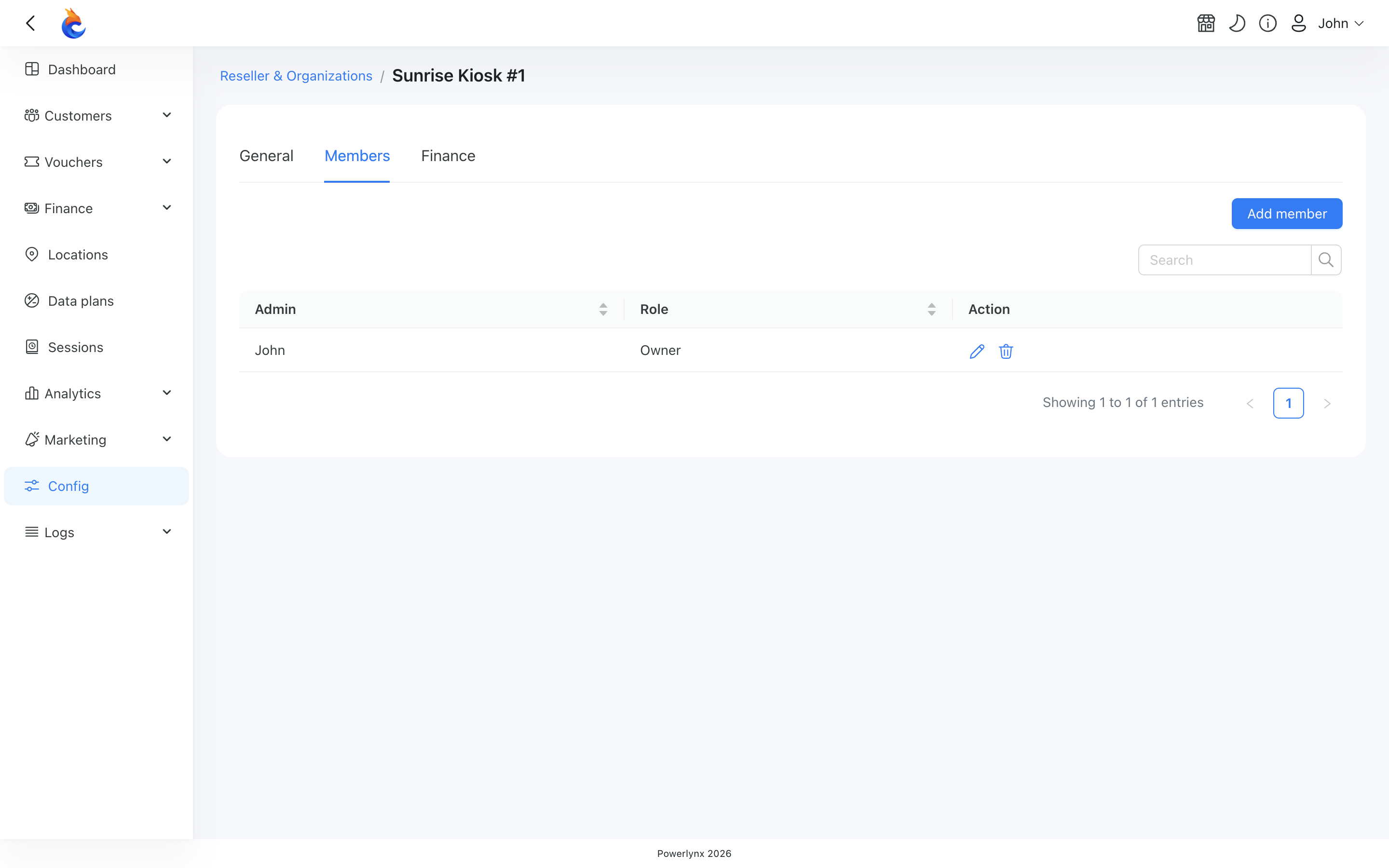Screen dimensions: 1389x868
Task: Sort by Admin column arrows
Action: [x=603, y=310]
